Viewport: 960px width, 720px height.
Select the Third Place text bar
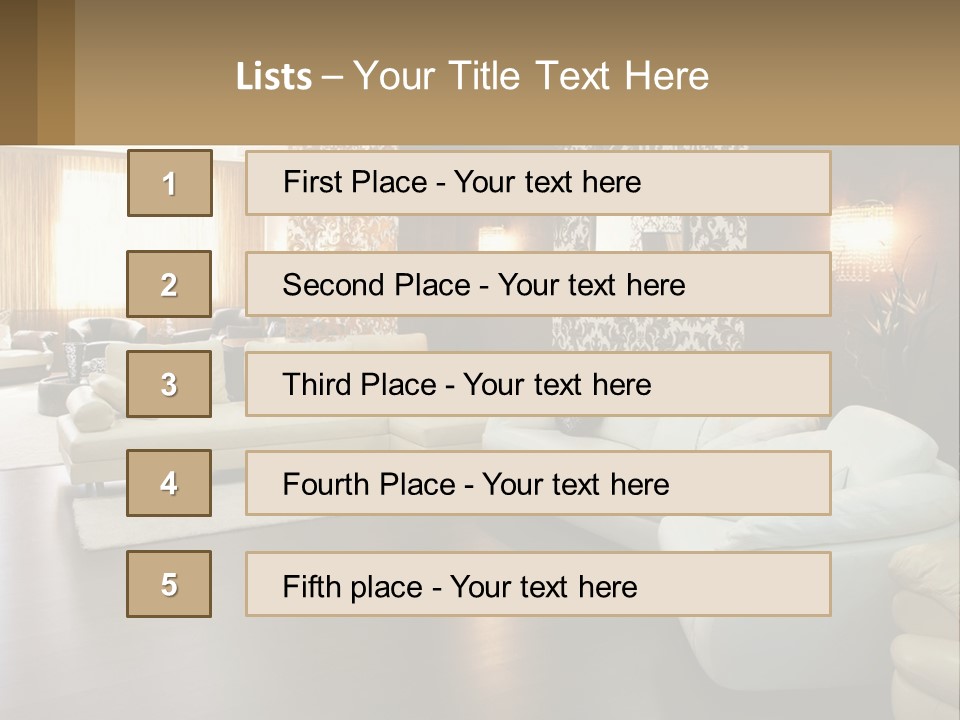538,384
